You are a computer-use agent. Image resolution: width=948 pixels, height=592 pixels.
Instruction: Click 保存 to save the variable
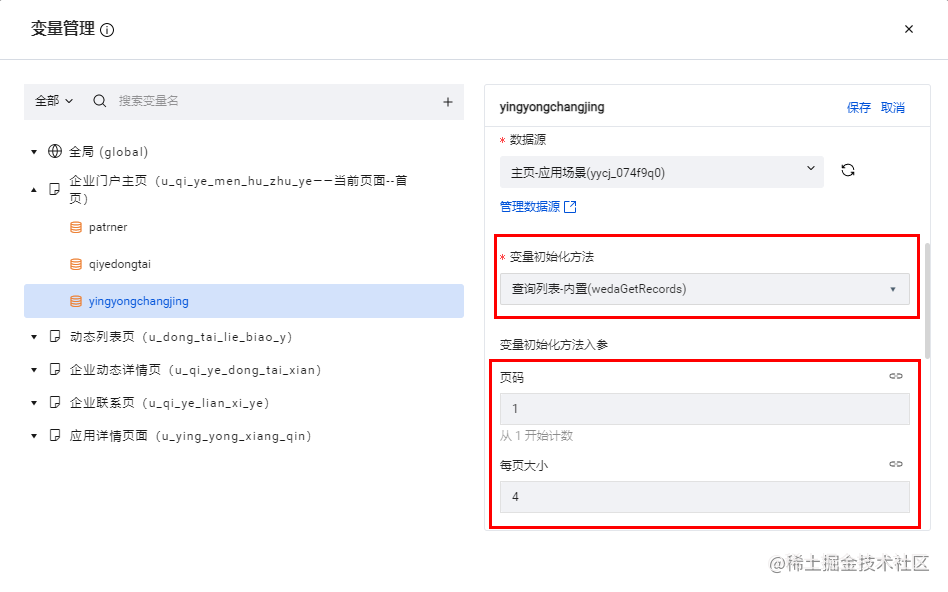pyautogui.click(x=859, y=108)
